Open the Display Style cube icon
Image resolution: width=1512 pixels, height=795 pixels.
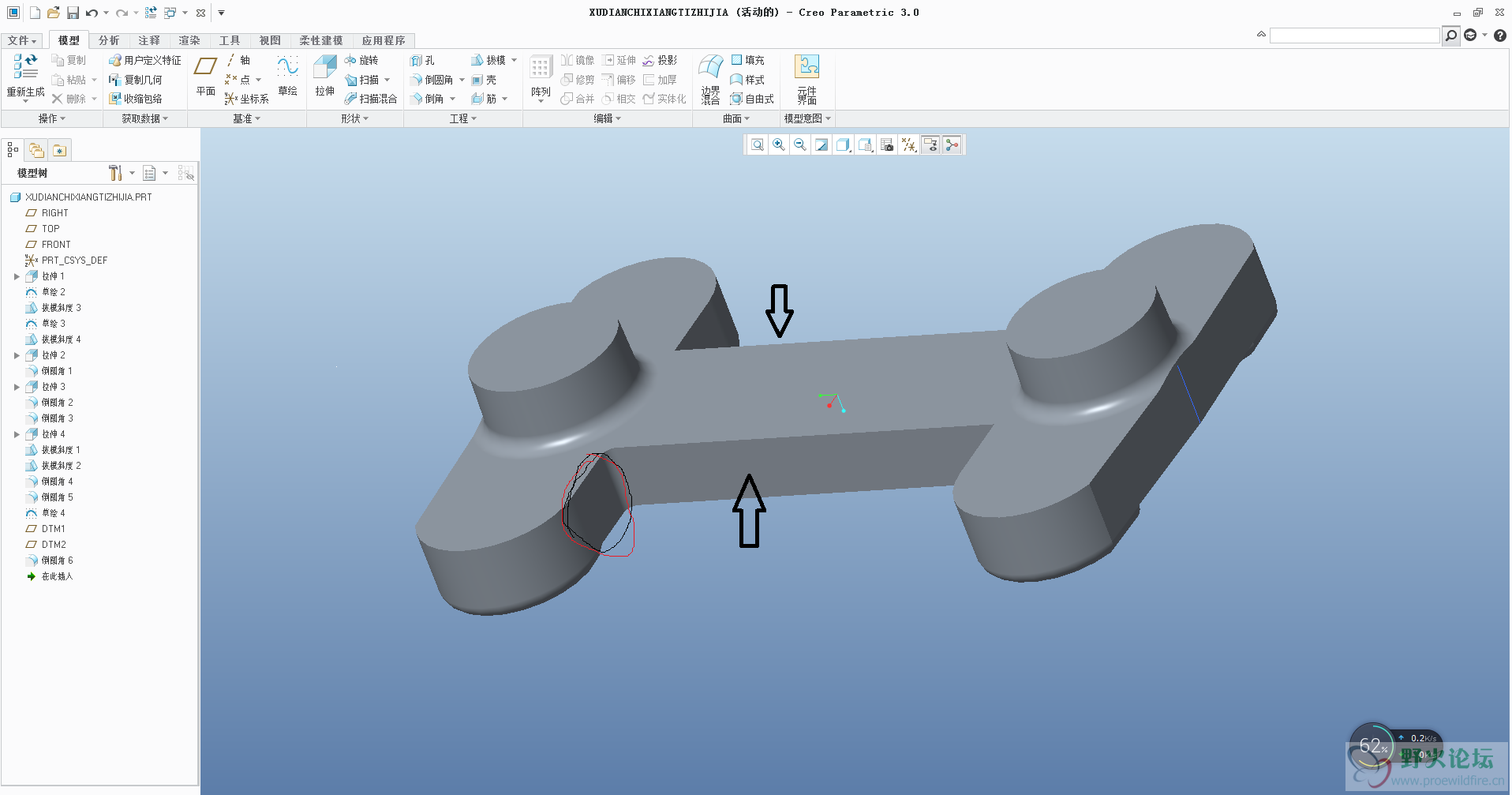click(x=843, y=144)
